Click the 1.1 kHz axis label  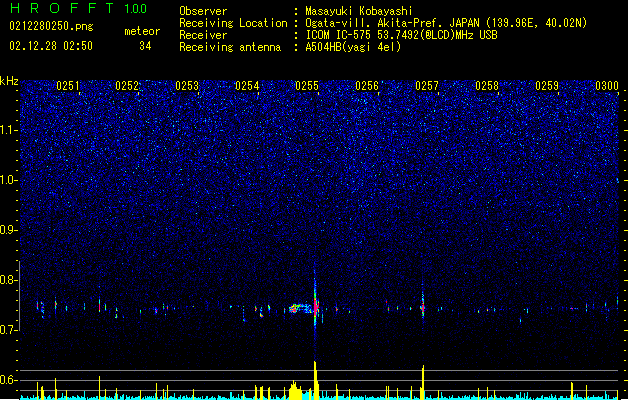tap(8, 130)
